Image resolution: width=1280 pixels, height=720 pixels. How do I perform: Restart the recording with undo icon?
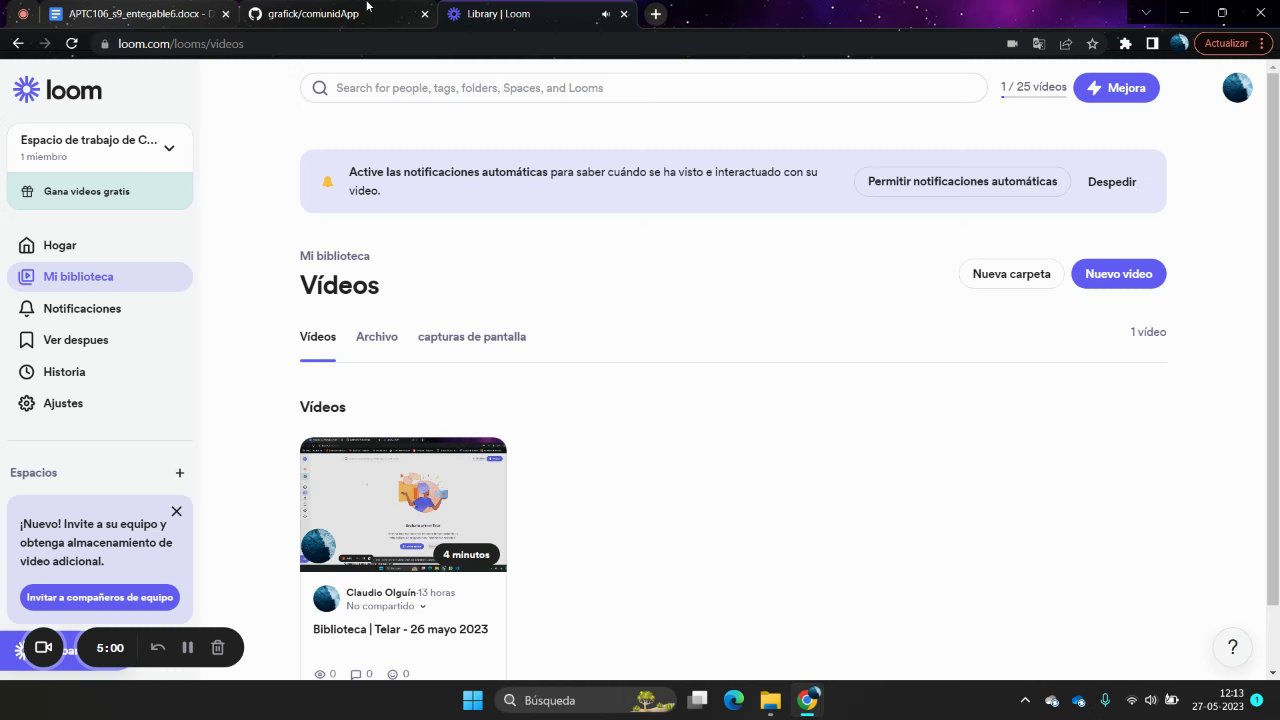(158, 648)
